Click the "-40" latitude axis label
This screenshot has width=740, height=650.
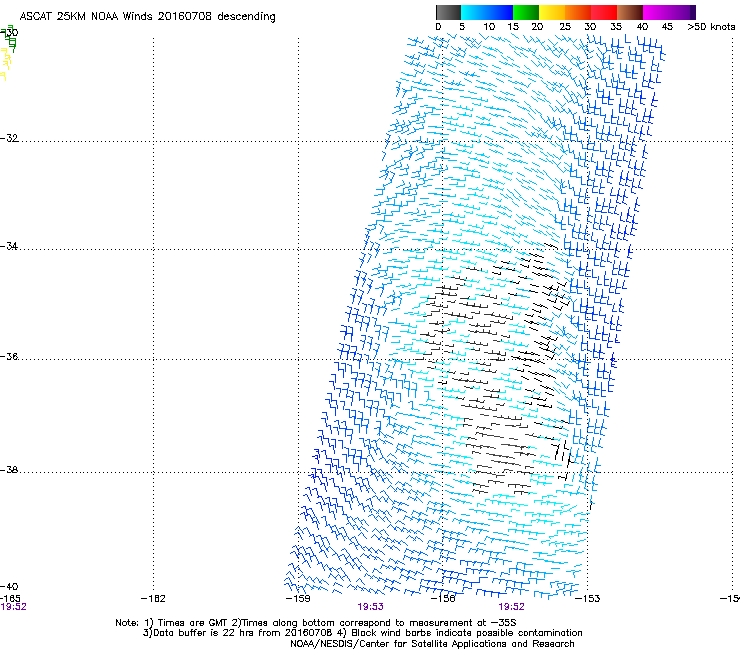[9, 587]
